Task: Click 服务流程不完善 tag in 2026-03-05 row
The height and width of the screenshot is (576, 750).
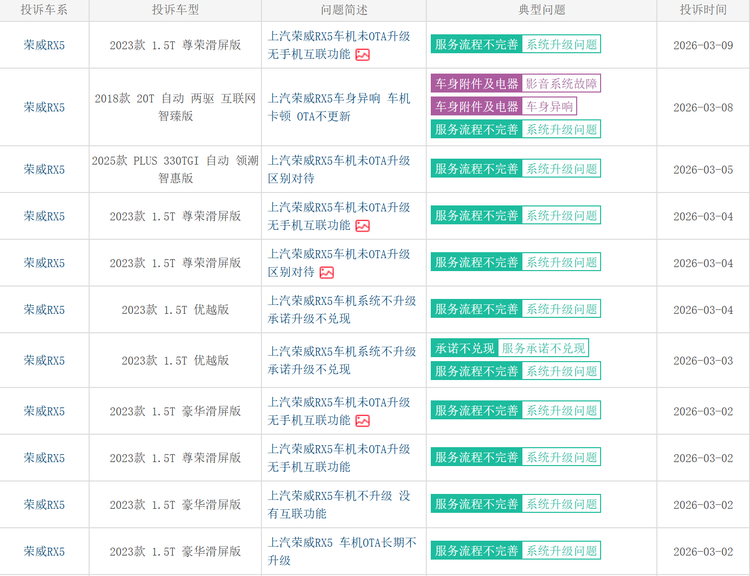Action: coord(476,169)
